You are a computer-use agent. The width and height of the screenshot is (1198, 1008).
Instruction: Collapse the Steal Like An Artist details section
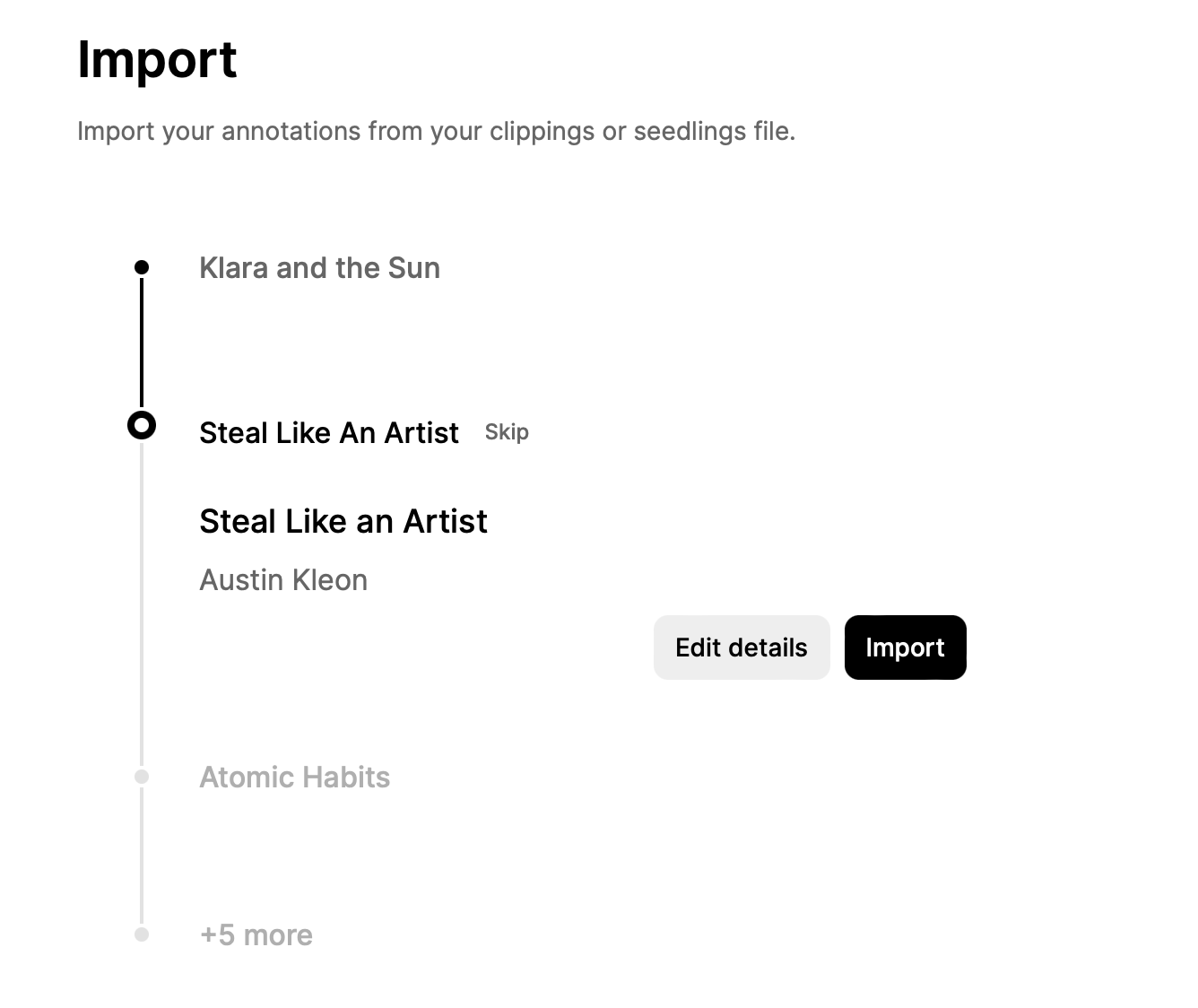click(x=329, y=433)
